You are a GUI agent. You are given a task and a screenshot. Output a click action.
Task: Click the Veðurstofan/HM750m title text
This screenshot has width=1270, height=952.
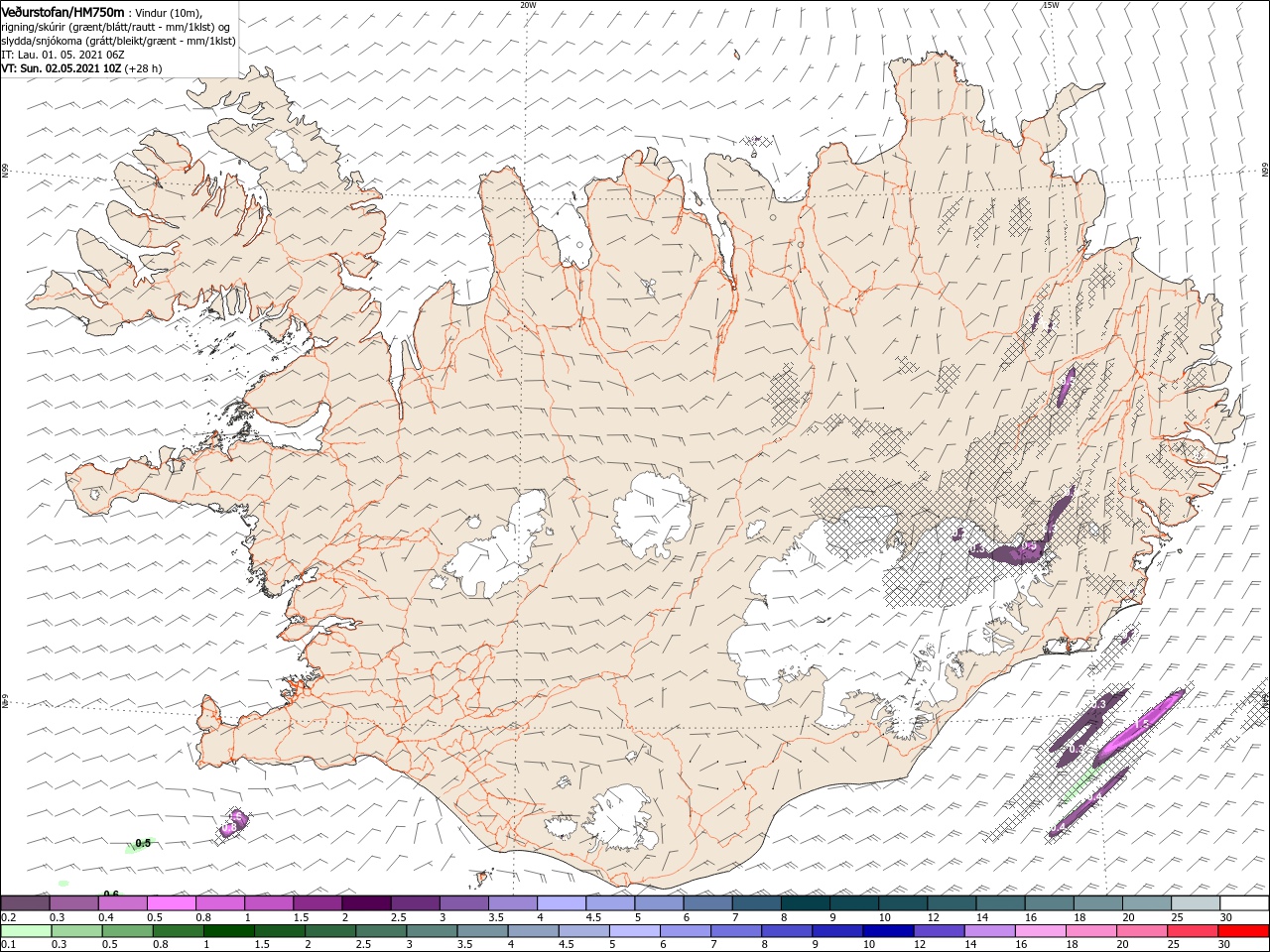click(63, 11)
